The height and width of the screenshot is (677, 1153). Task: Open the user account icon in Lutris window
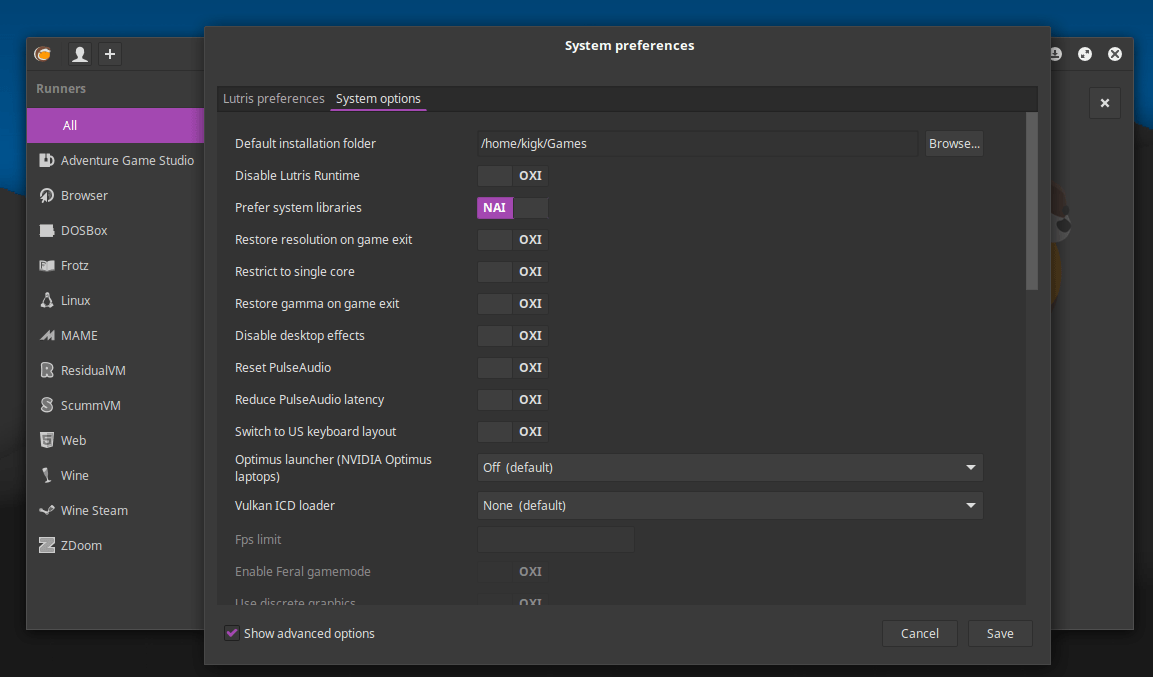[x=79, y=54]
